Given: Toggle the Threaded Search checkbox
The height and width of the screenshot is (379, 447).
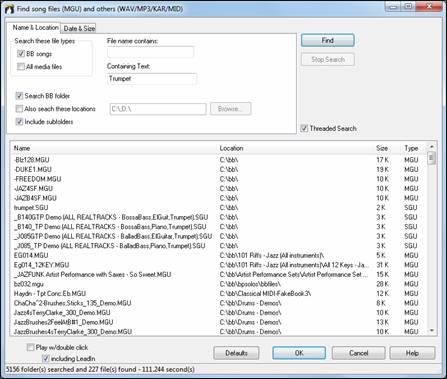Looking at the screenshot, I should [x=304, y=128].
